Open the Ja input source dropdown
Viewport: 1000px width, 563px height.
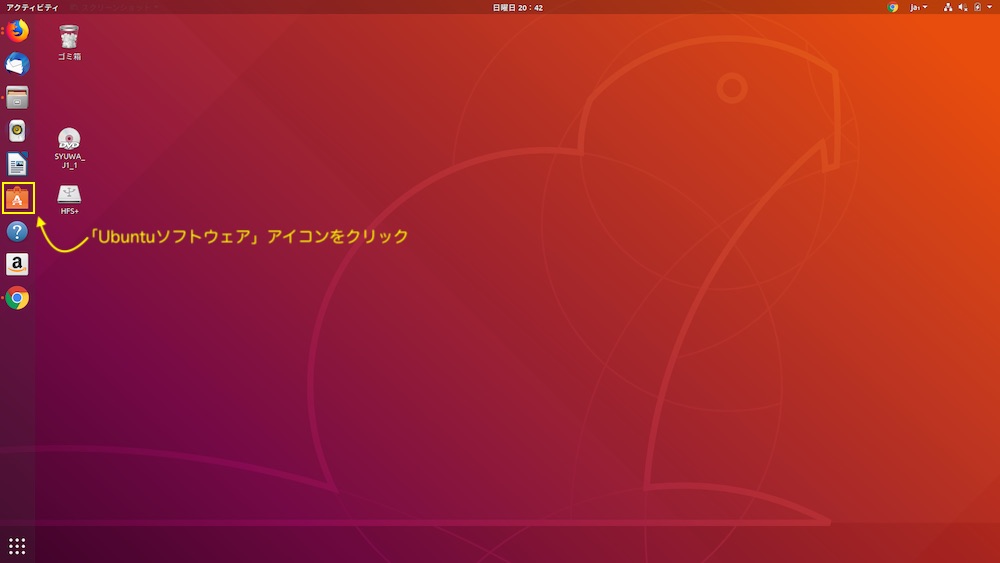point(918,8)
